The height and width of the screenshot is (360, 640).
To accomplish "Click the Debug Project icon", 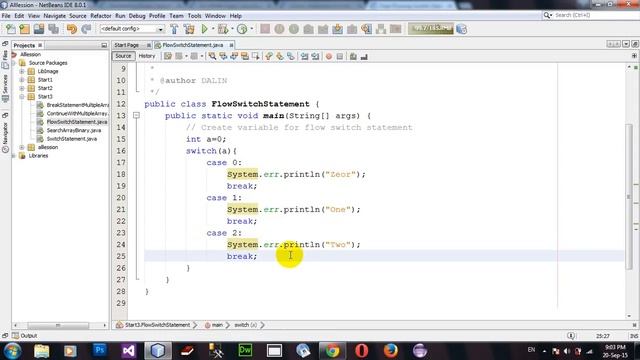I will (x=223, y=29).
